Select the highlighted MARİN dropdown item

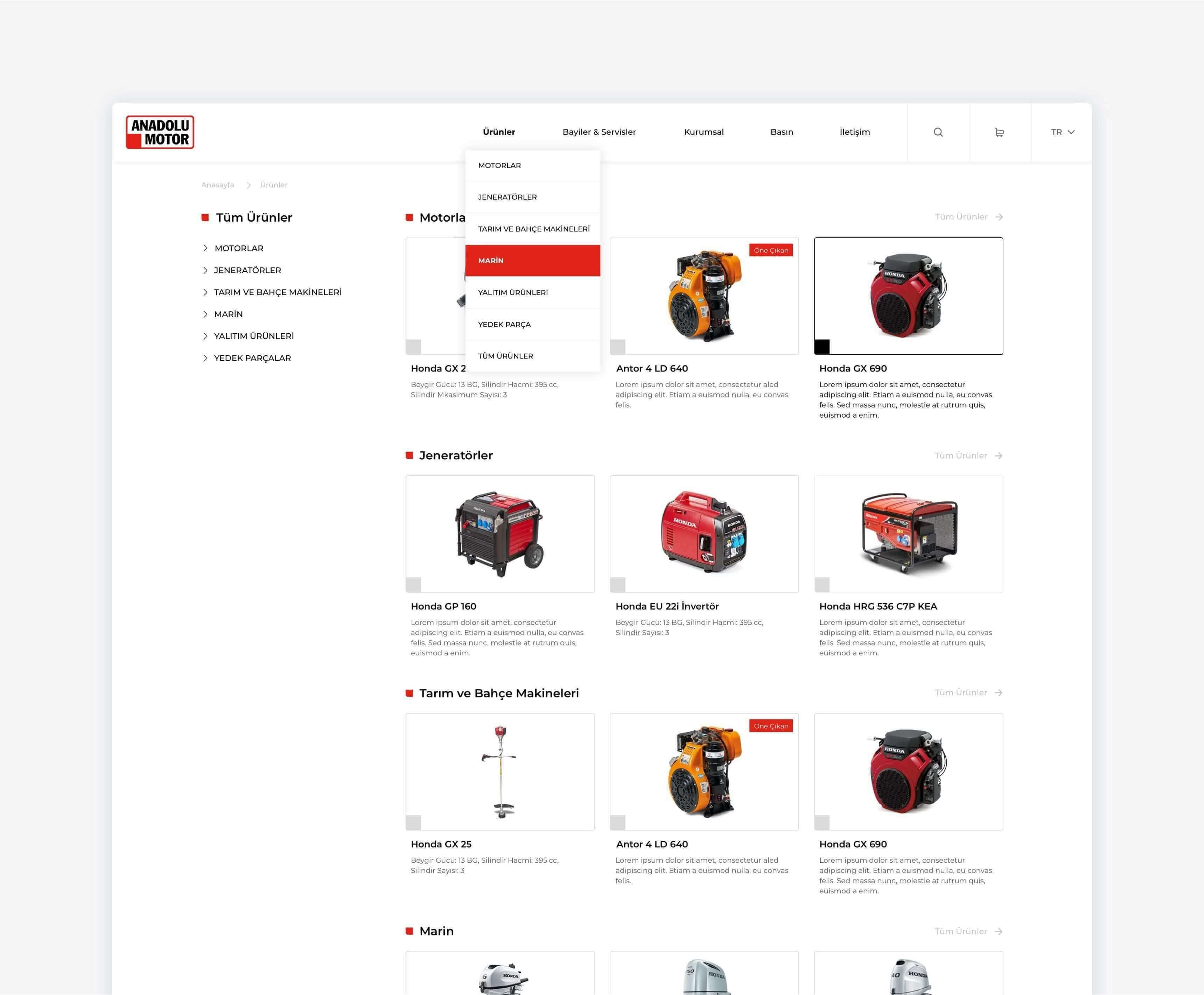[532, 261]
